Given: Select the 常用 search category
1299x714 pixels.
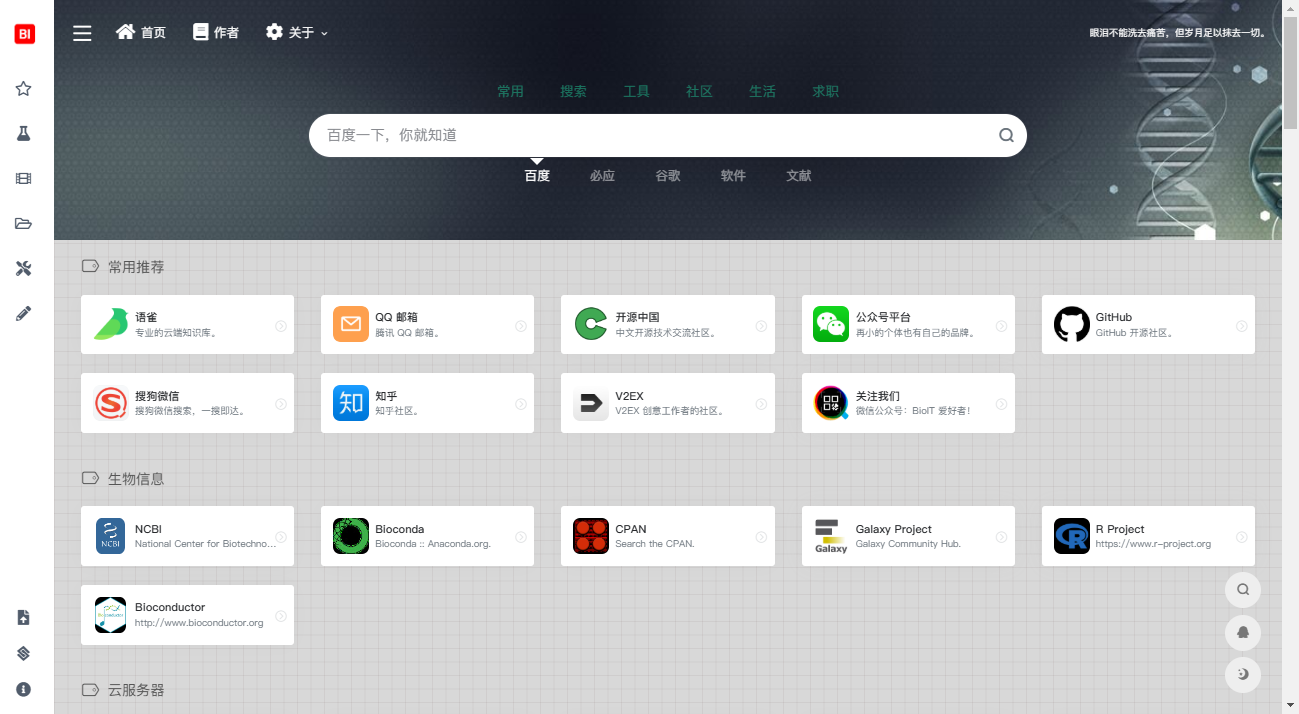Looking at the screenshot, I should click(510, 91).
